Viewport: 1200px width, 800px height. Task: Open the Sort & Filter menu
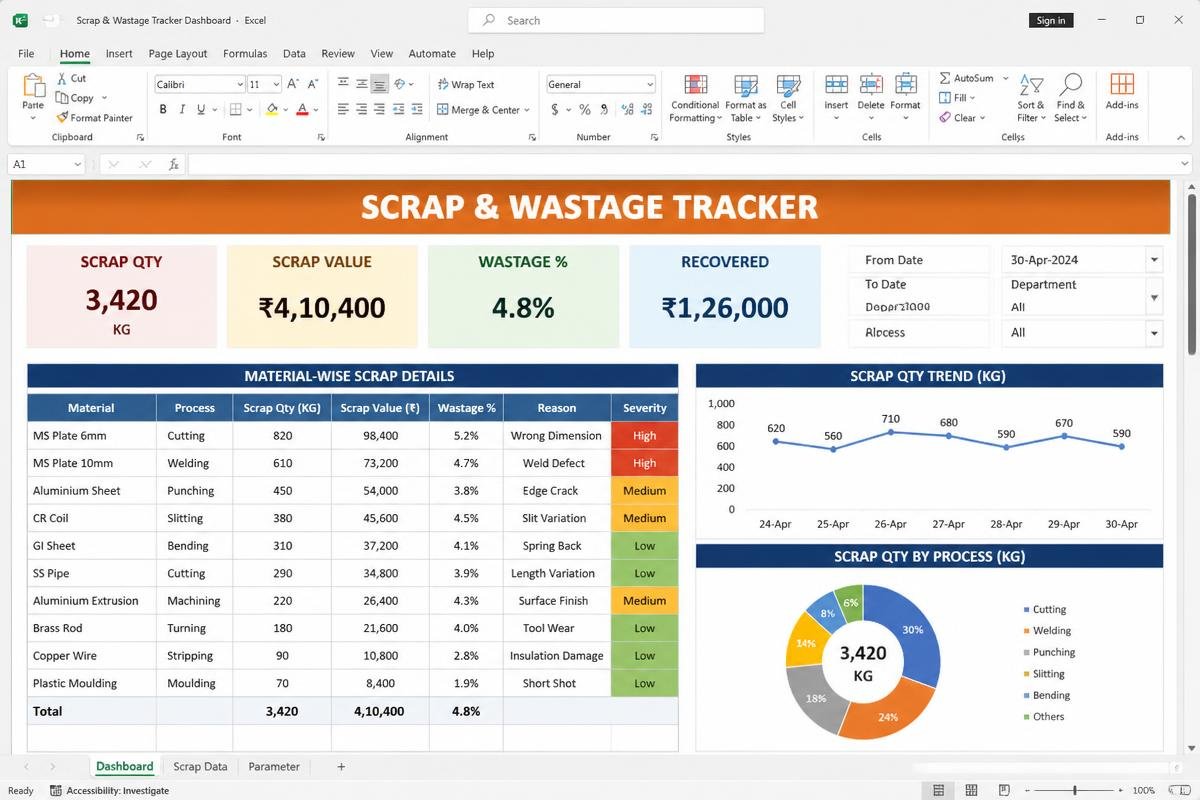[x=1031, y=98]
